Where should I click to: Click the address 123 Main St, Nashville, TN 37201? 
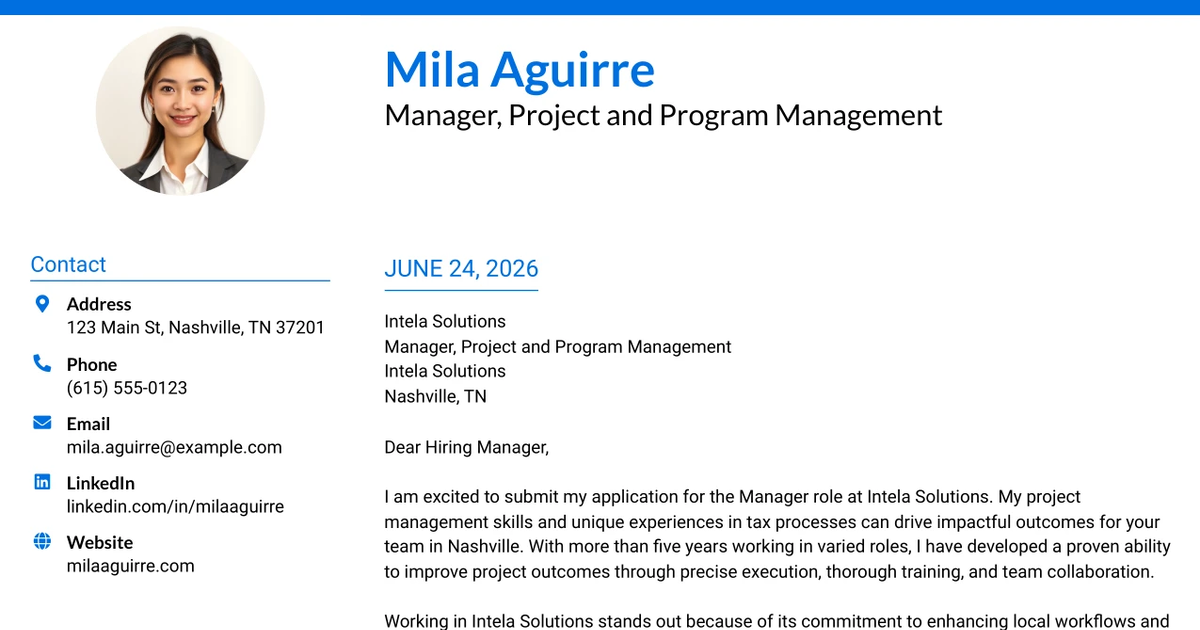tap(196, 327)
